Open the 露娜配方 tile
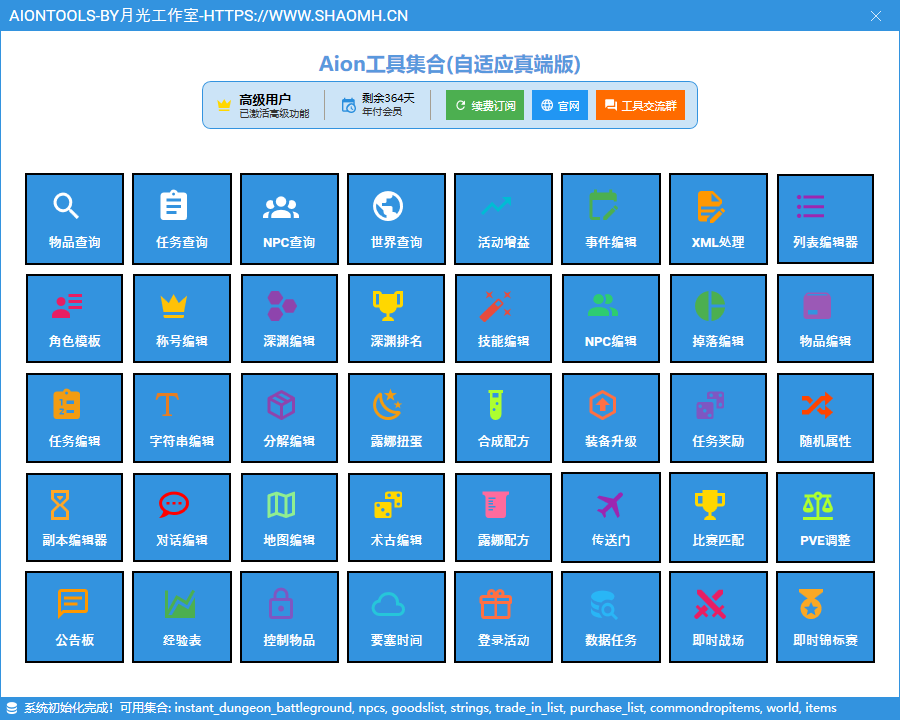The image size is (900, 720). [503, 517]
